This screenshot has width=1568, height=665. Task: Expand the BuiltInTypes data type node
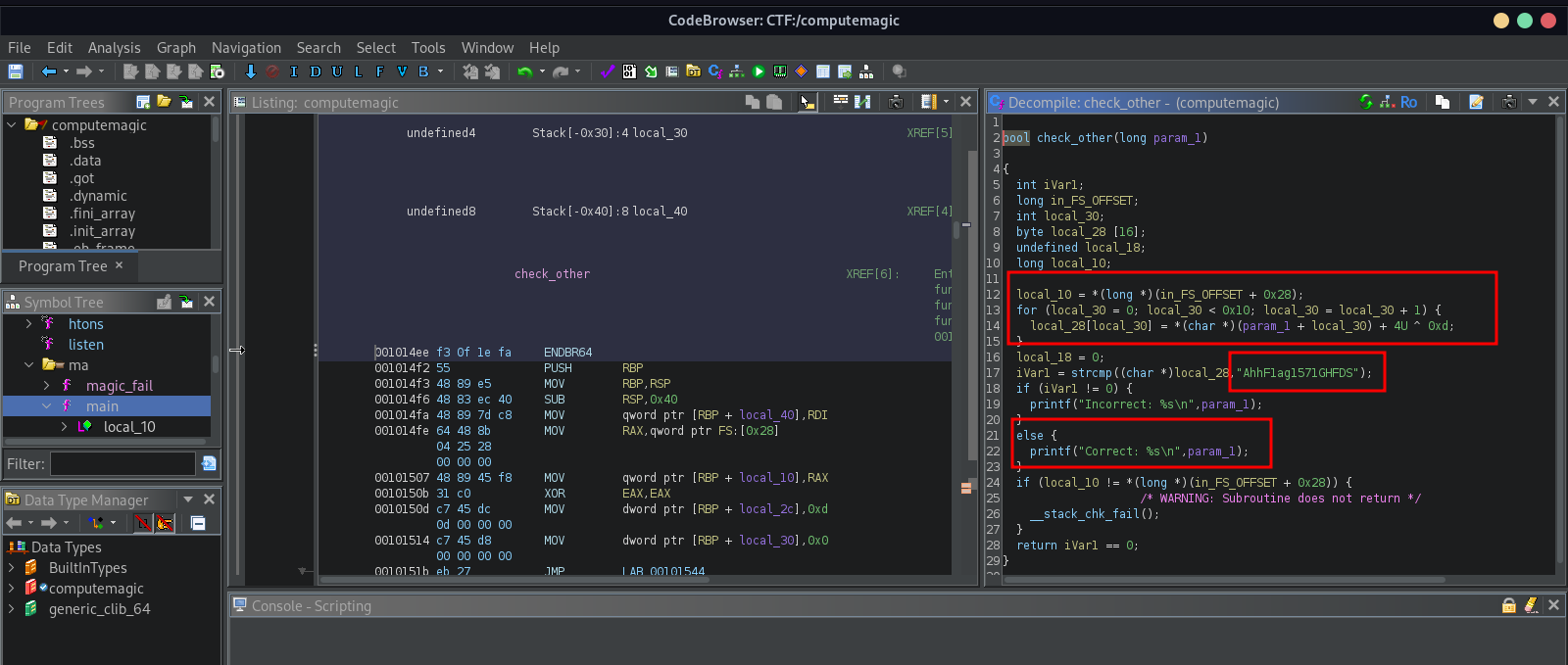(x=11, y=568)
